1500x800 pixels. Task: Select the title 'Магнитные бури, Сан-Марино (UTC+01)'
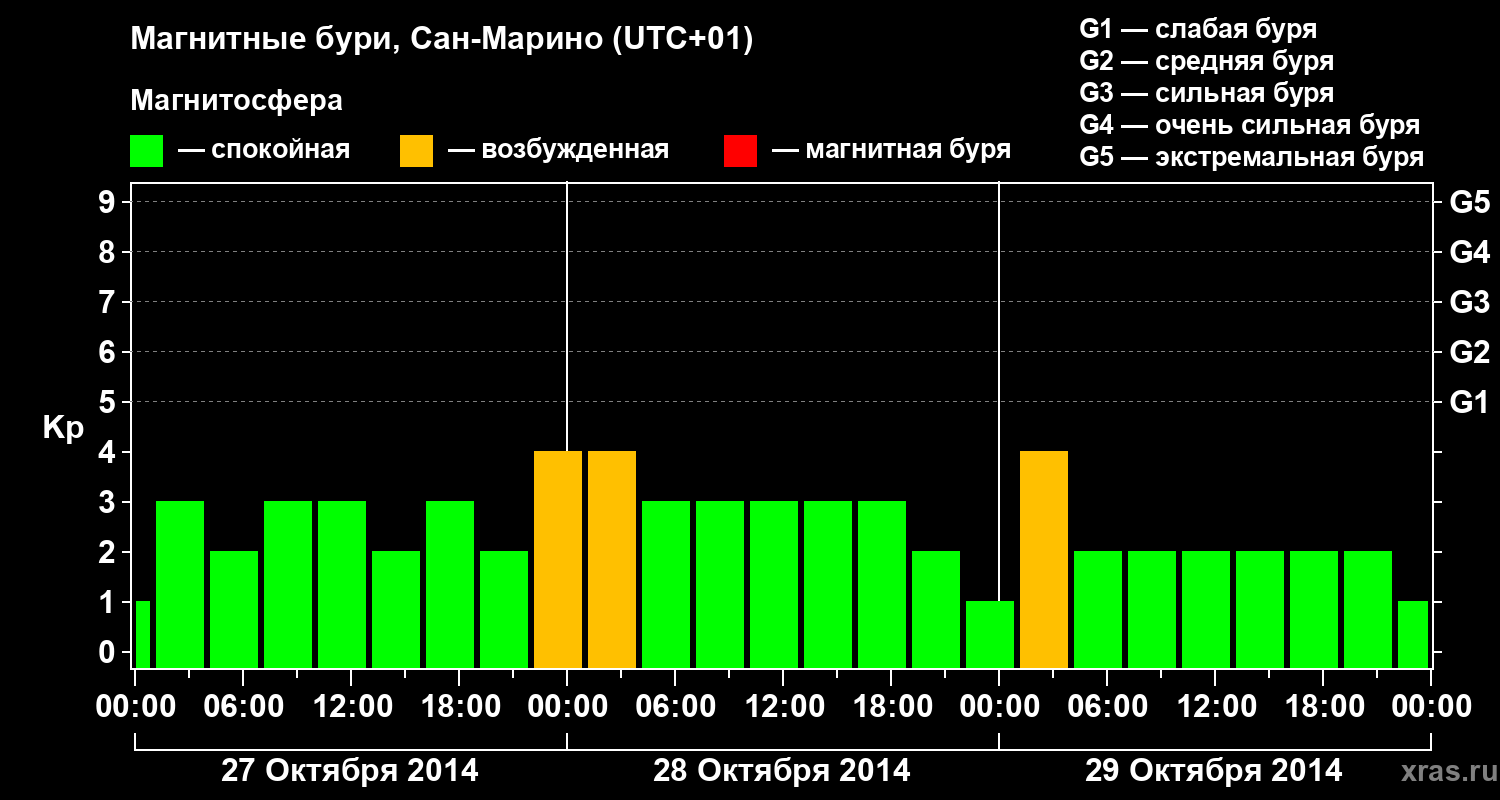click(x=441, y=41)
